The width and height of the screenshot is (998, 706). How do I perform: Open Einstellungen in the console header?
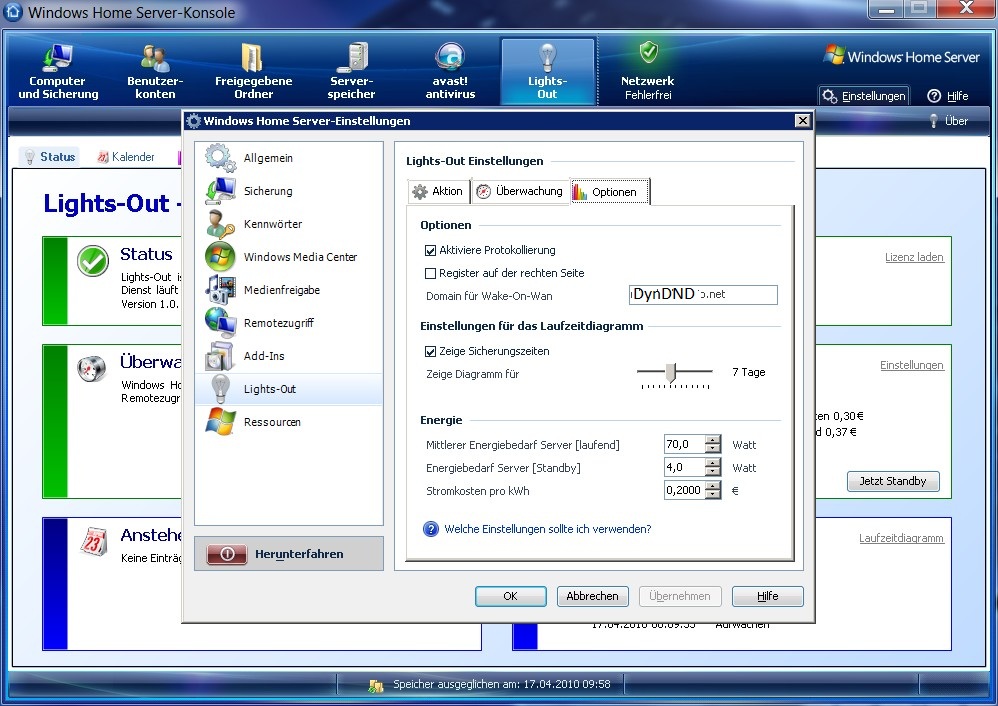click(864, 96)
